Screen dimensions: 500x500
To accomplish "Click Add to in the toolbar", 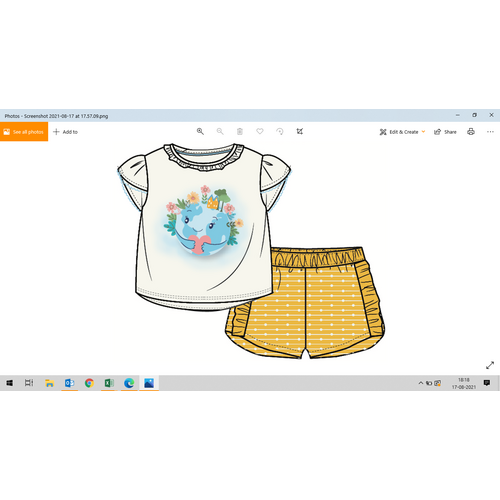I will (x=65, y=132).
